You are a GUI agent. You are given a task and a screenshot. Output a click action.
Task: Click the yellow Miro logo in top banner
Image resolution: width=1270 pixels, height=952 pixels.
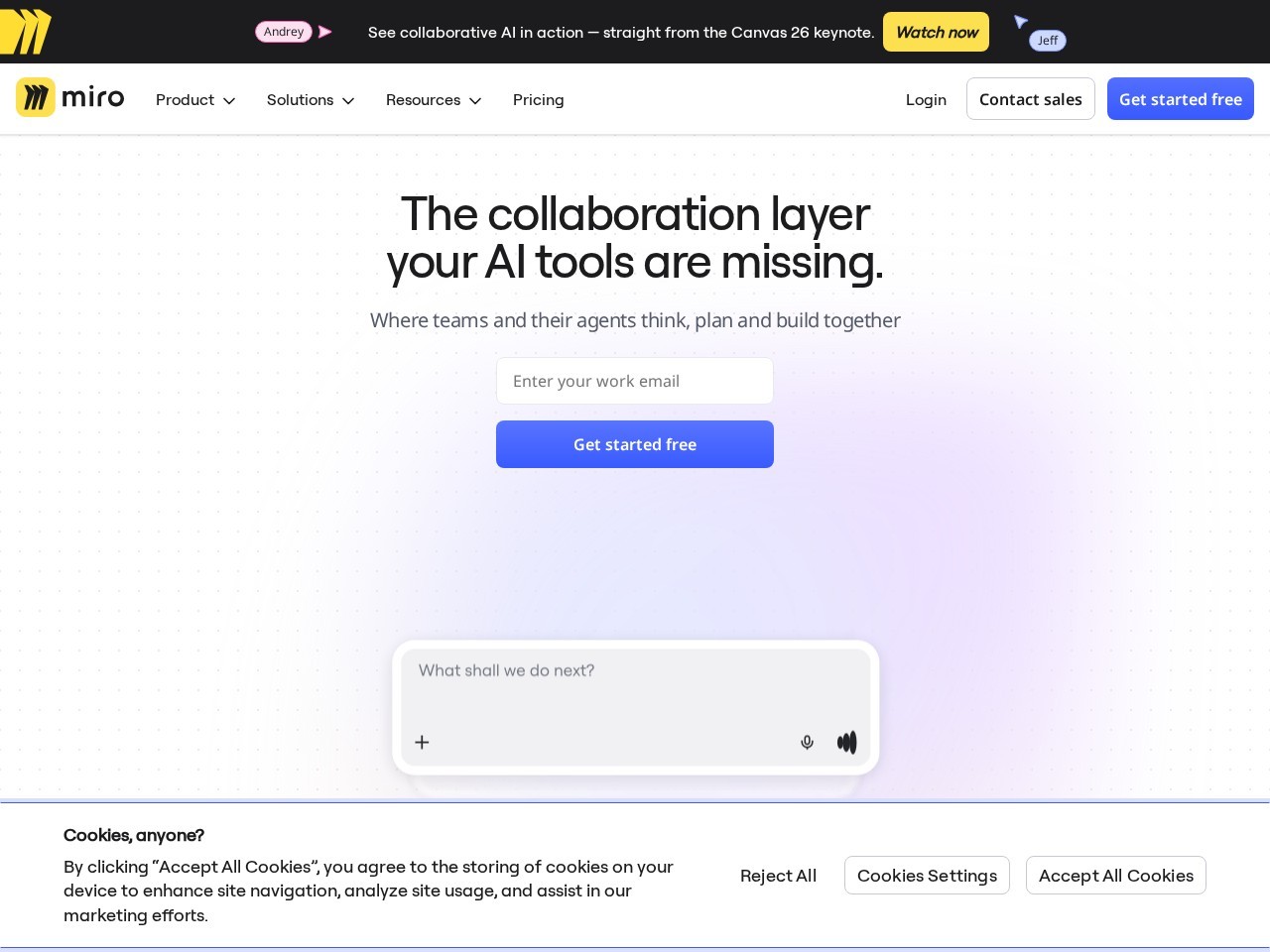coord(25,32)
